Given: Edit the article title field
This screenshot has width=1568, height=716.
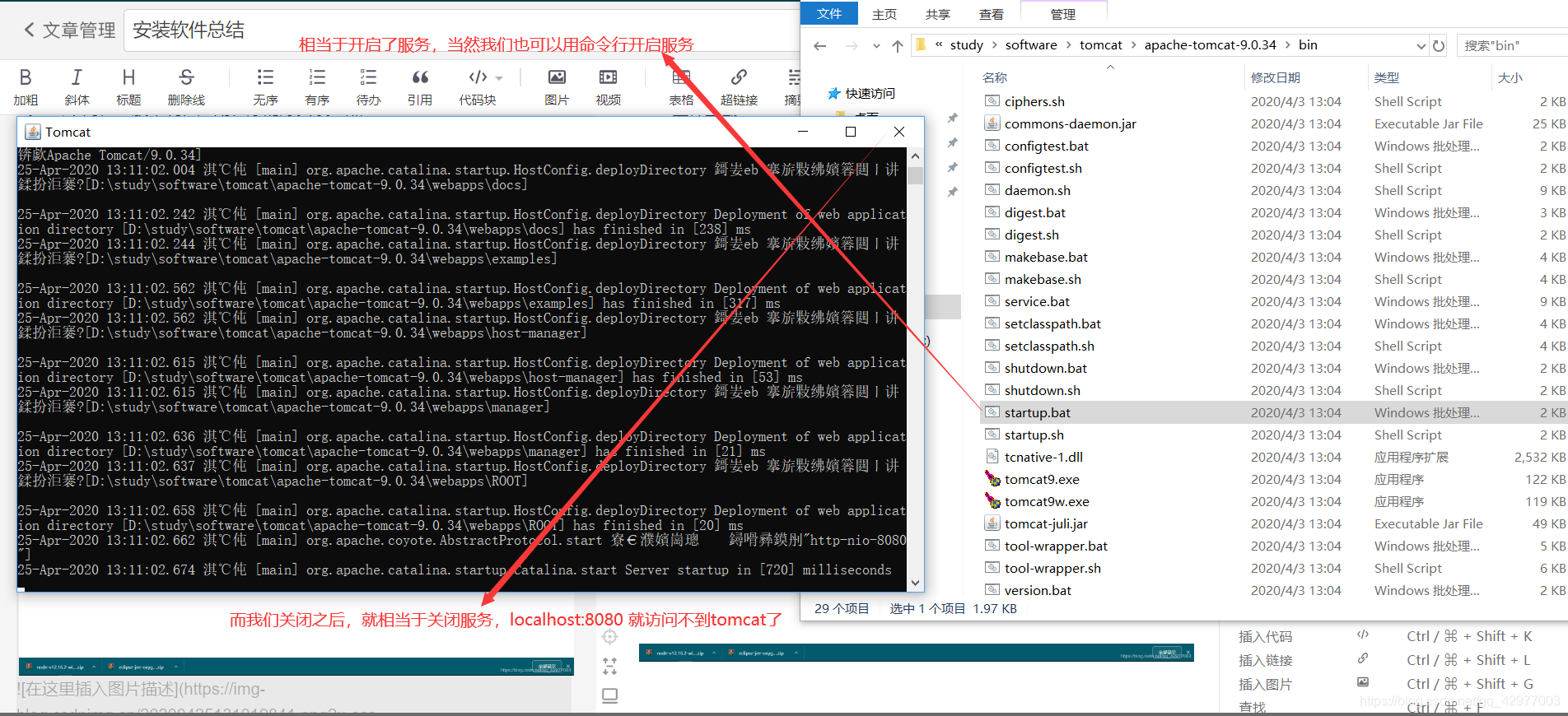Looking at the screenshot, I should (461, 30).
